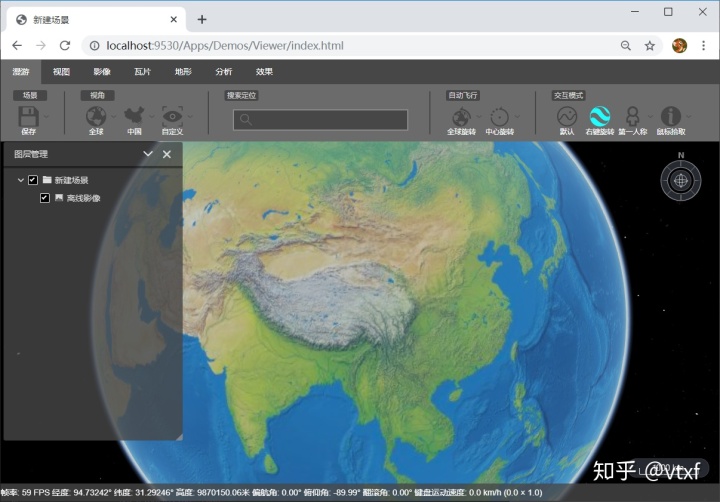Choose the 第一人称 person icon
The image size is (720, 502).
pos(633,116)
